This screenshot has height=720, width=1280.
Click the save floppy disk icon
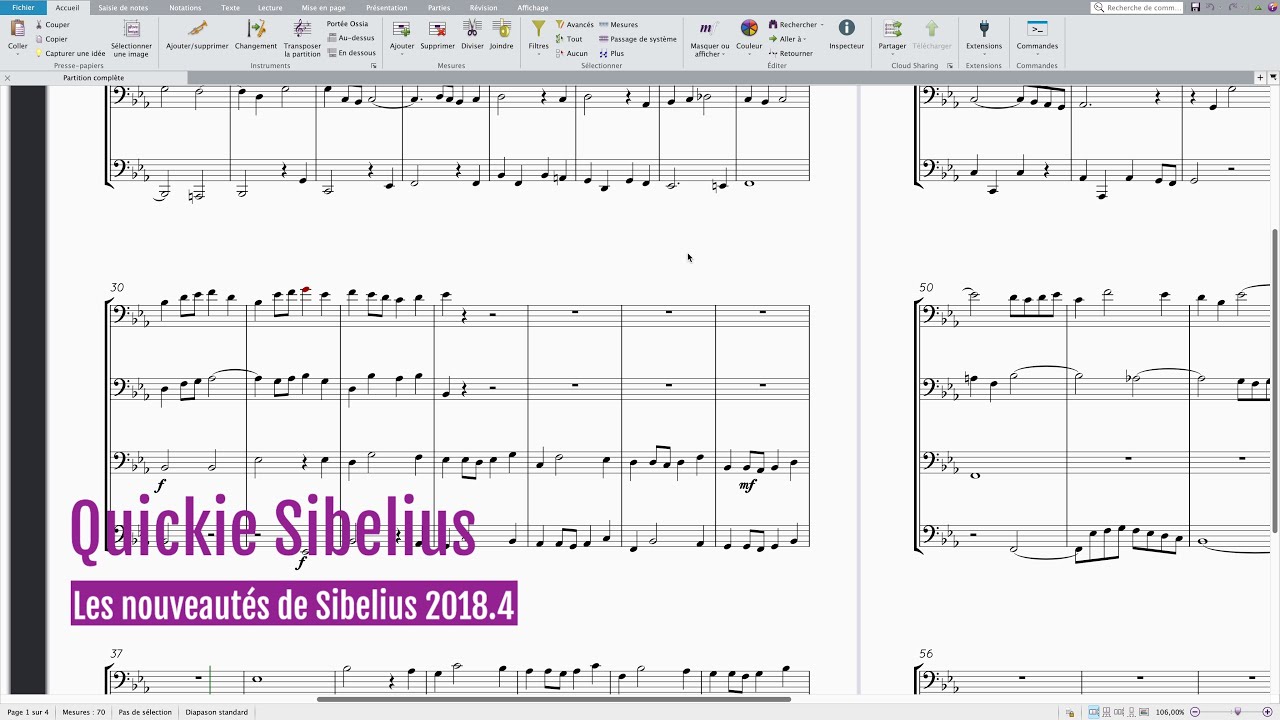click(x=1195, y=7)
